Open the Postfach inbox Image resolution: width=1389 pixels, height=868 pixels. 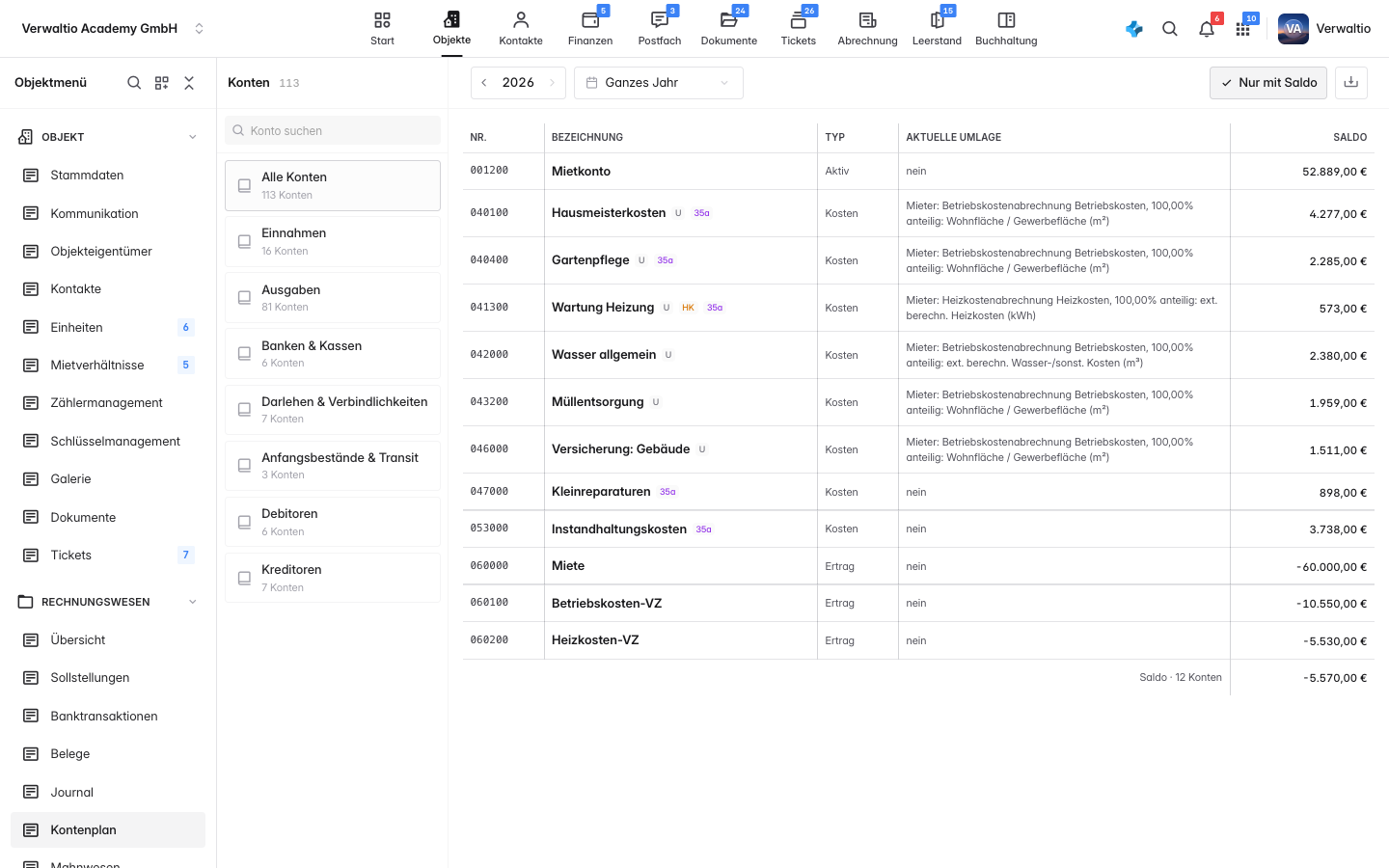[660, 29]
